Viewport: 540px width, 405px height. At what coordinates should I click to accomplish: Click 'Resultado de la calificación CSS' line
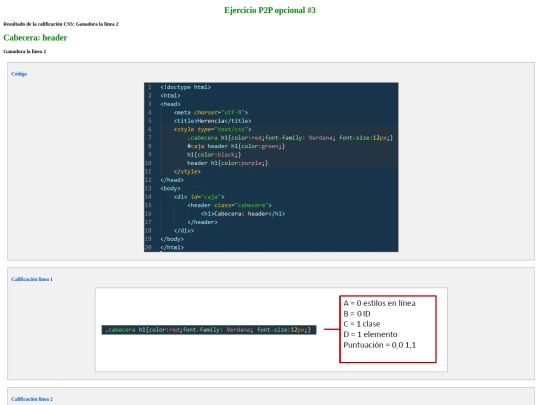click(x=61, y=24)
